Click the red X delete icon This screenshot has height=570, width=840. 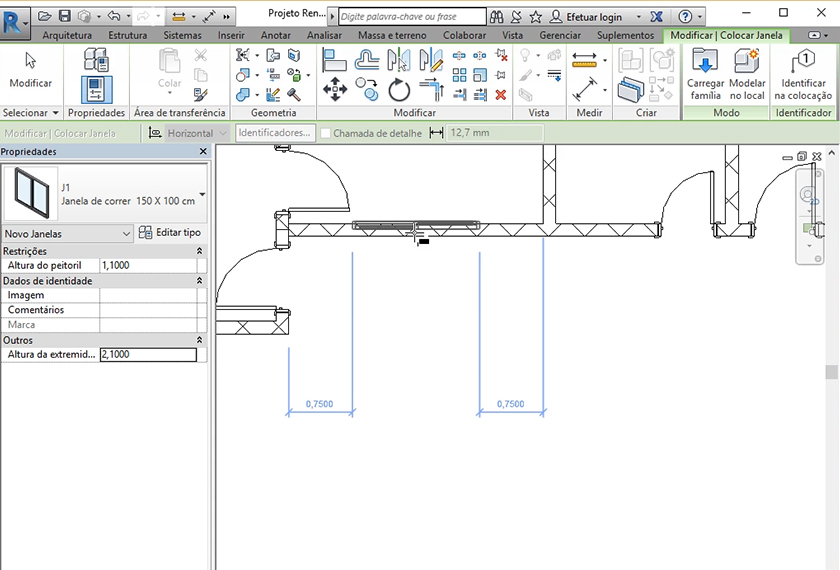click(500, 95)
